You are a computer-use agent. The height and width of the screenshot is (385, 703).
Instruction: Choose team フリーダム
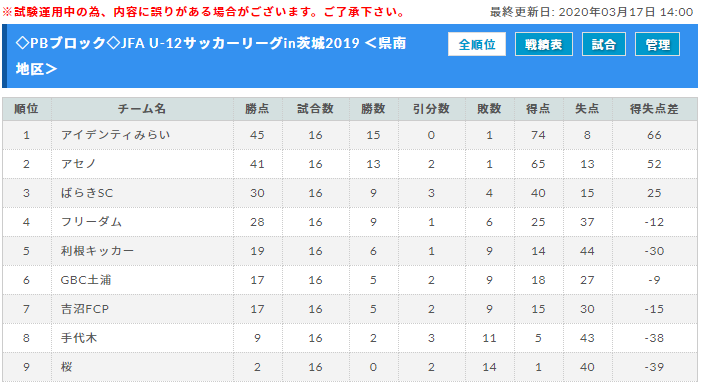coord(91,222)
